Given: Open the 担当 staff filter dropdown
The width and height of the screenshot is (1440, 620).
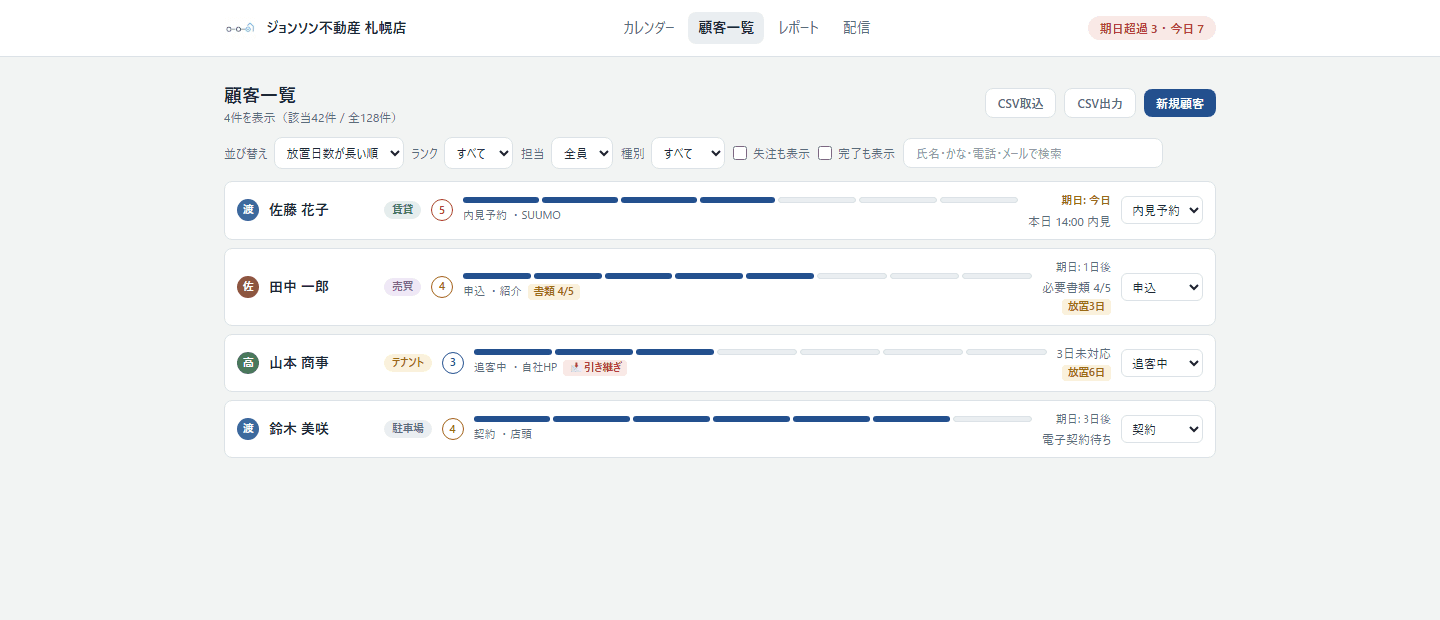Looking at the screenshot, I should pyautogui.click(x=582, y=153).
